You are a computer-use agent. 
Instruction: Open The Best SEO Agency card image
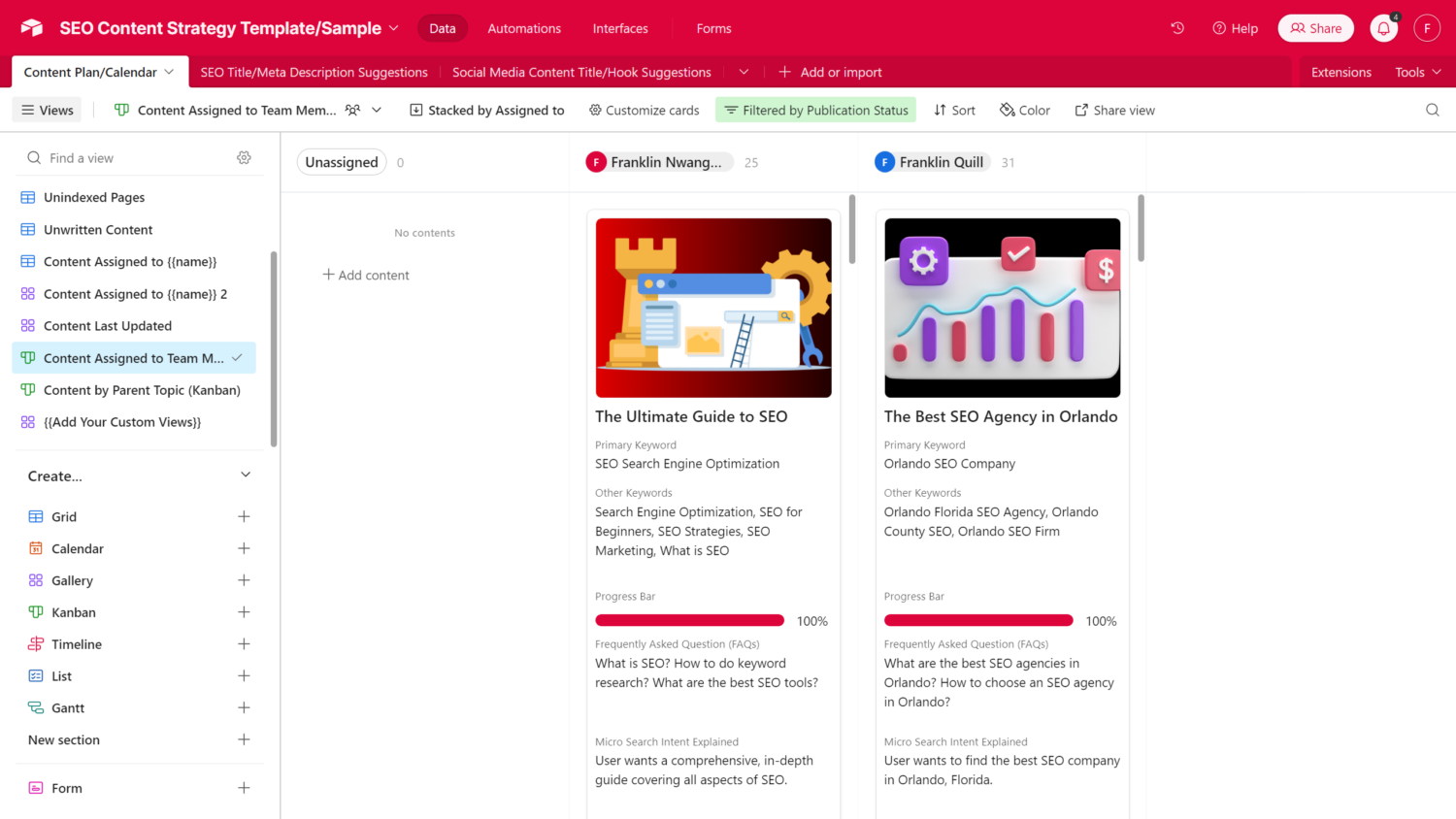(x=1002, y=308)
